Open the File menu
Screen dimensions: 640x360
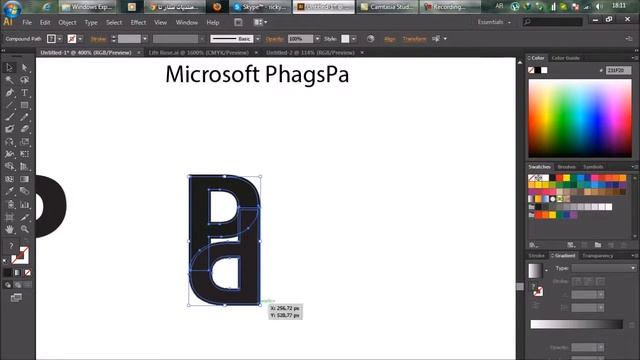[x=27, y=22]
